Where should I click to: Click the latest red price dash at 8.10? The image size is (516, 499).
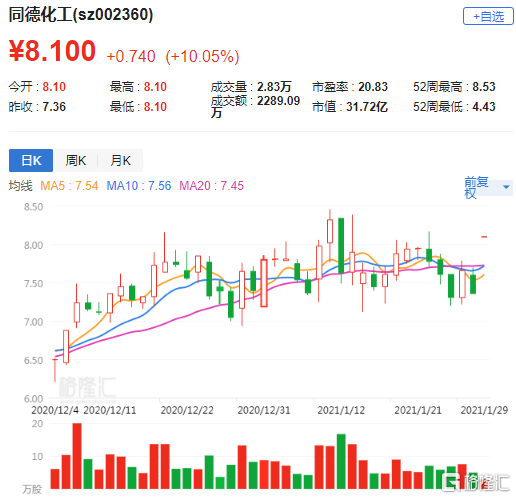pos(484,237)
